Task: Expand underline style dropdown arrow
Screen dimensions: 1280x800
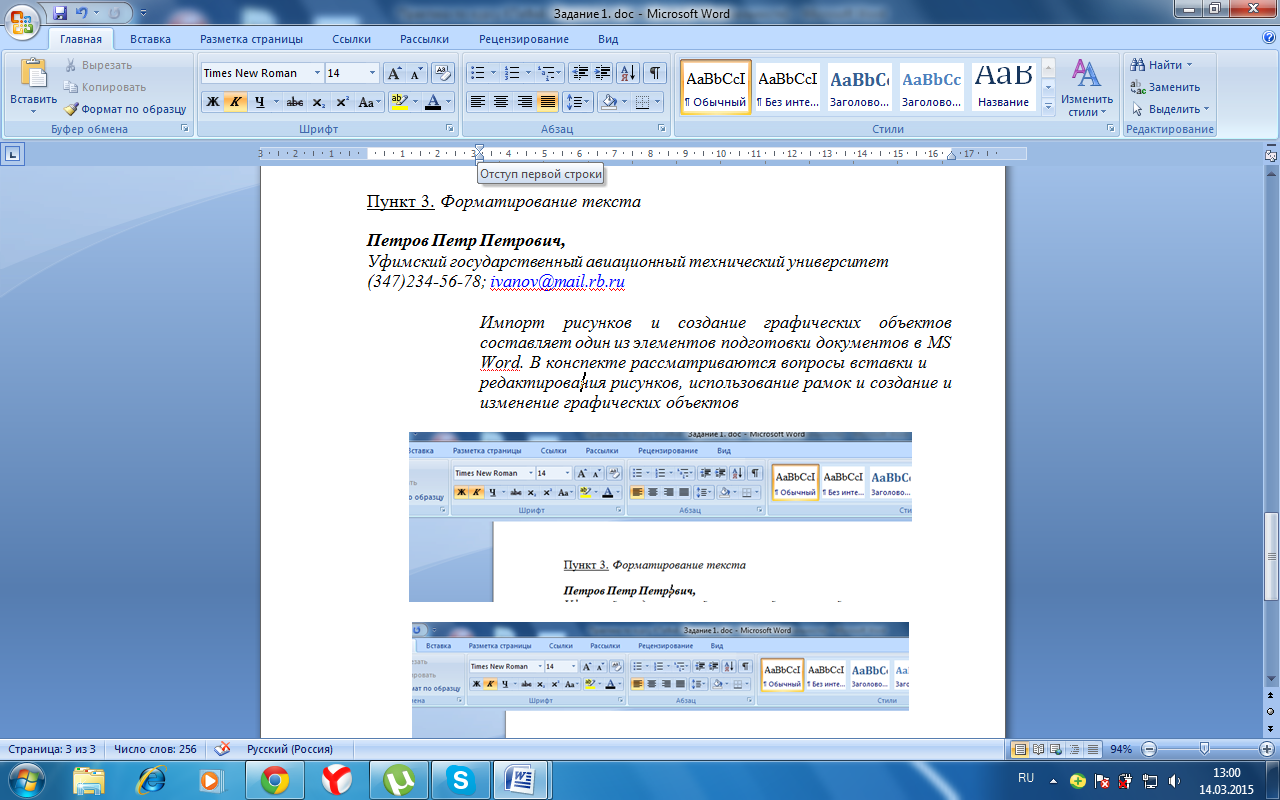Action: [275, 102]
